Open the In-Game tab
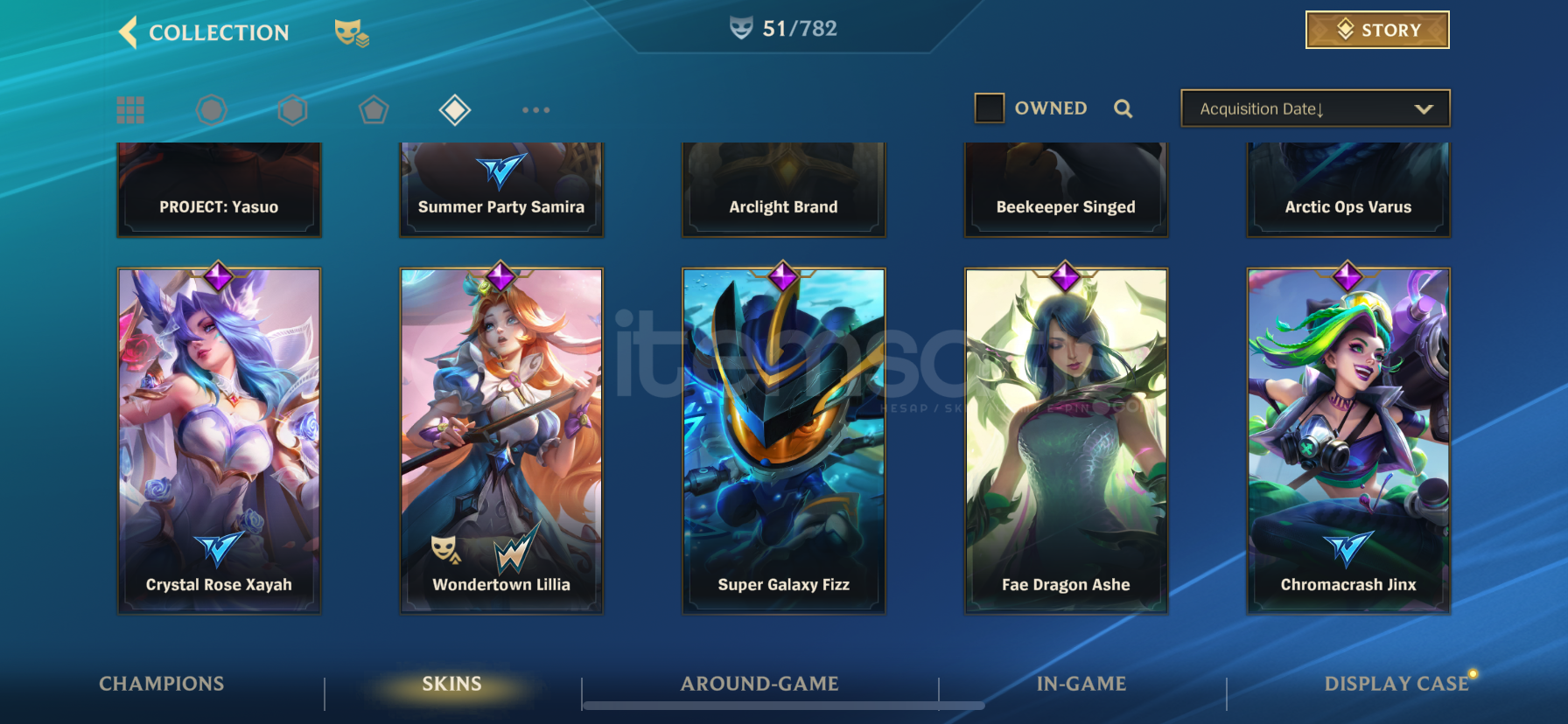The image size is (1568, 724). pos(1081,684)
